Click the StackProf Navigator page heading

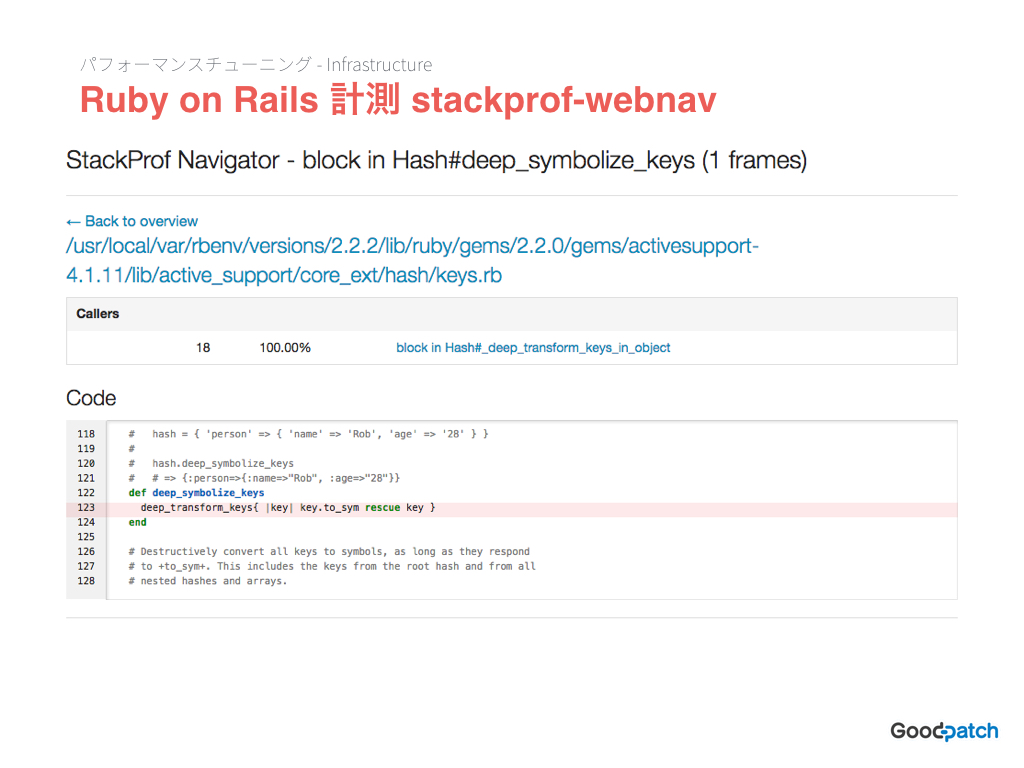pos(436,160)
